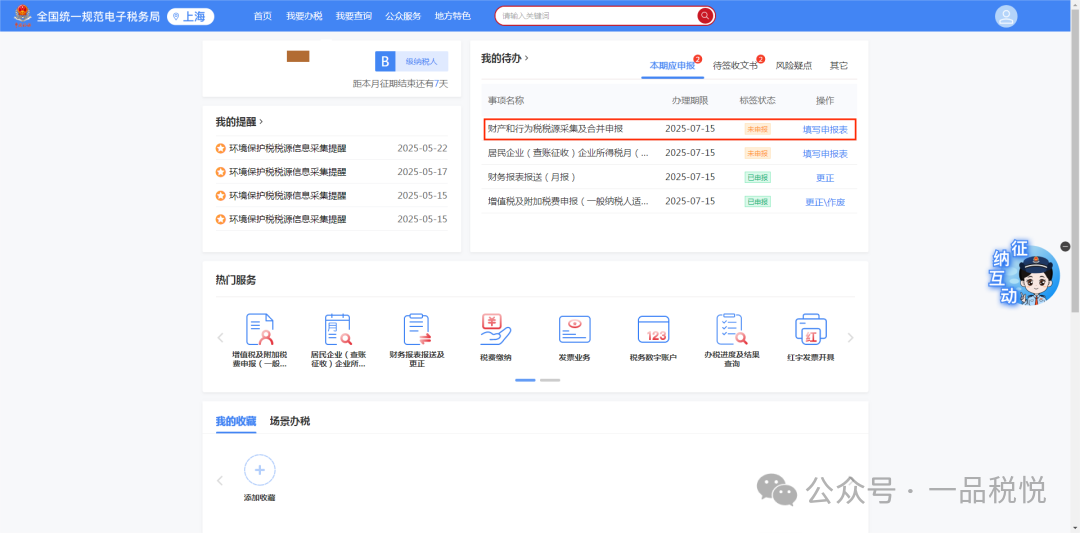
Task: Open the 上海 location selector
Action: tap(191, 16)
